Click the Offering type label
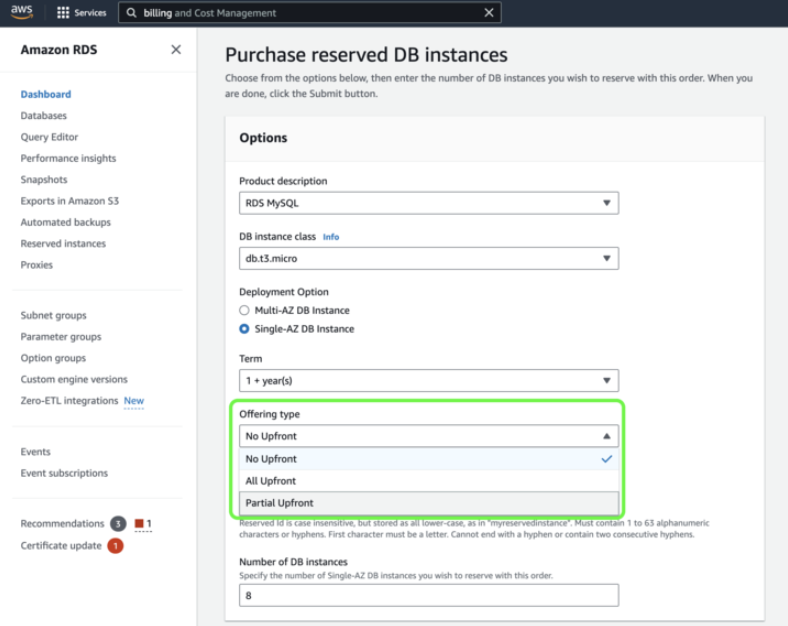 pyautogui.click(x=269, y=414)
